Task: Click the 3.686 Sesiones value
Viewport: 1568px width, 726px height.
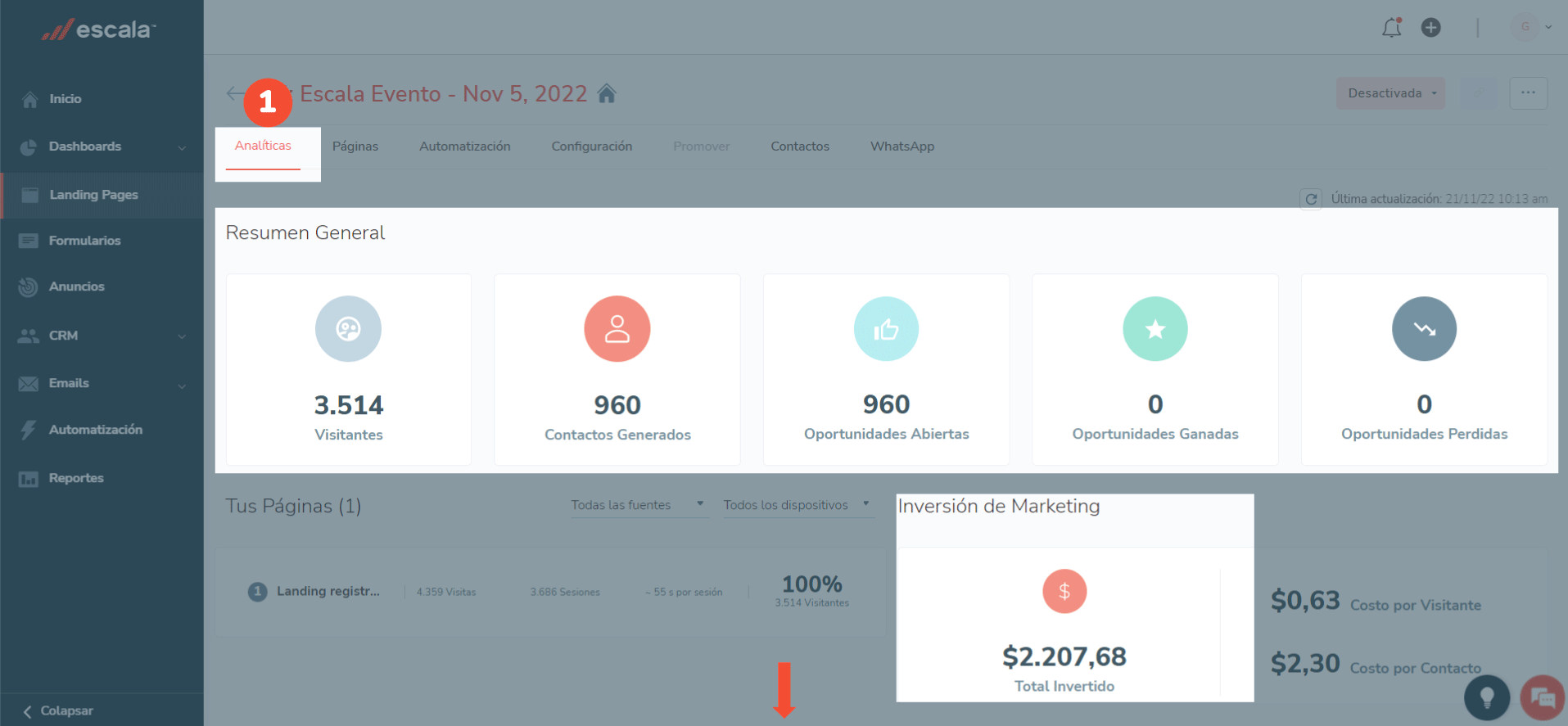Action: tap(565, 592)
